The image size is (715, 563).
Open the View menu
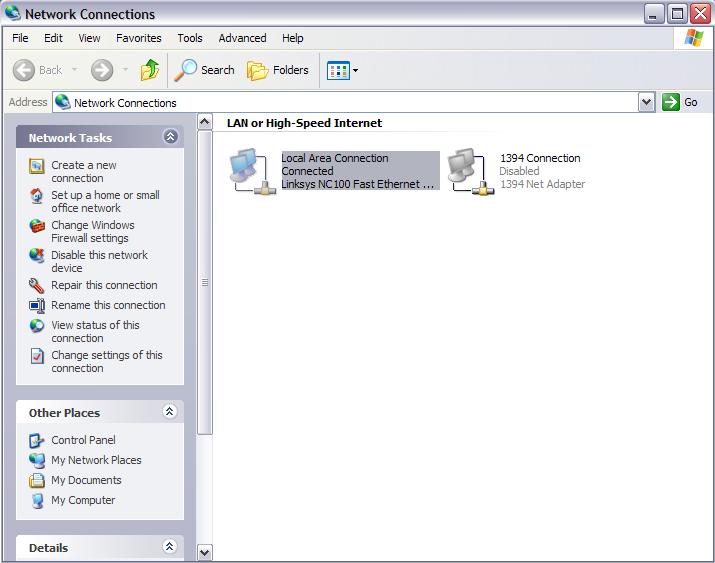[89, 38]
